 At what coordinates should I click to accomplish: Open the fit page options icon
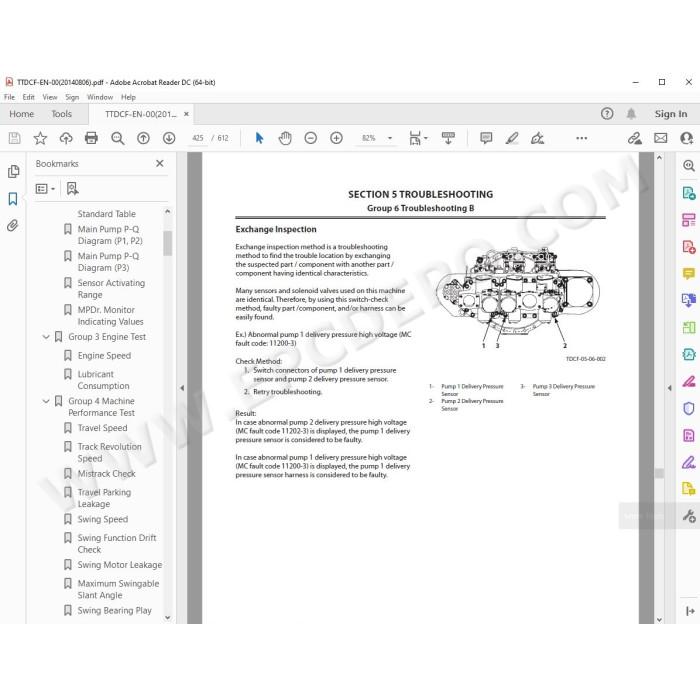click(x=418, y=138)
